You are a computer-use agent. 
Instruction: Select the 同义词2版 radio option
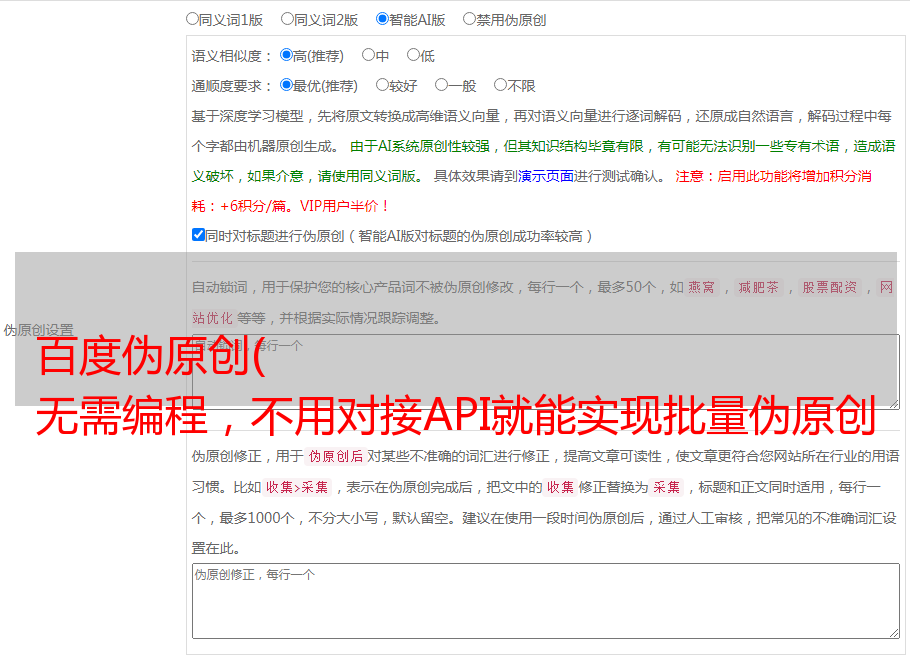point(287,19)
